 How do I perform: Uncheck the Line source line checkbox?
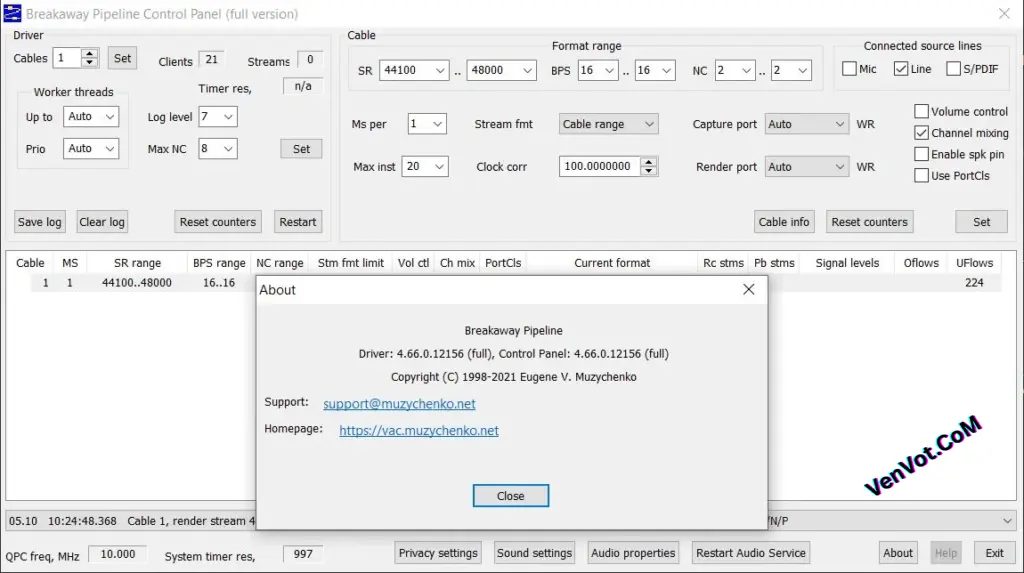click(901, 69)
